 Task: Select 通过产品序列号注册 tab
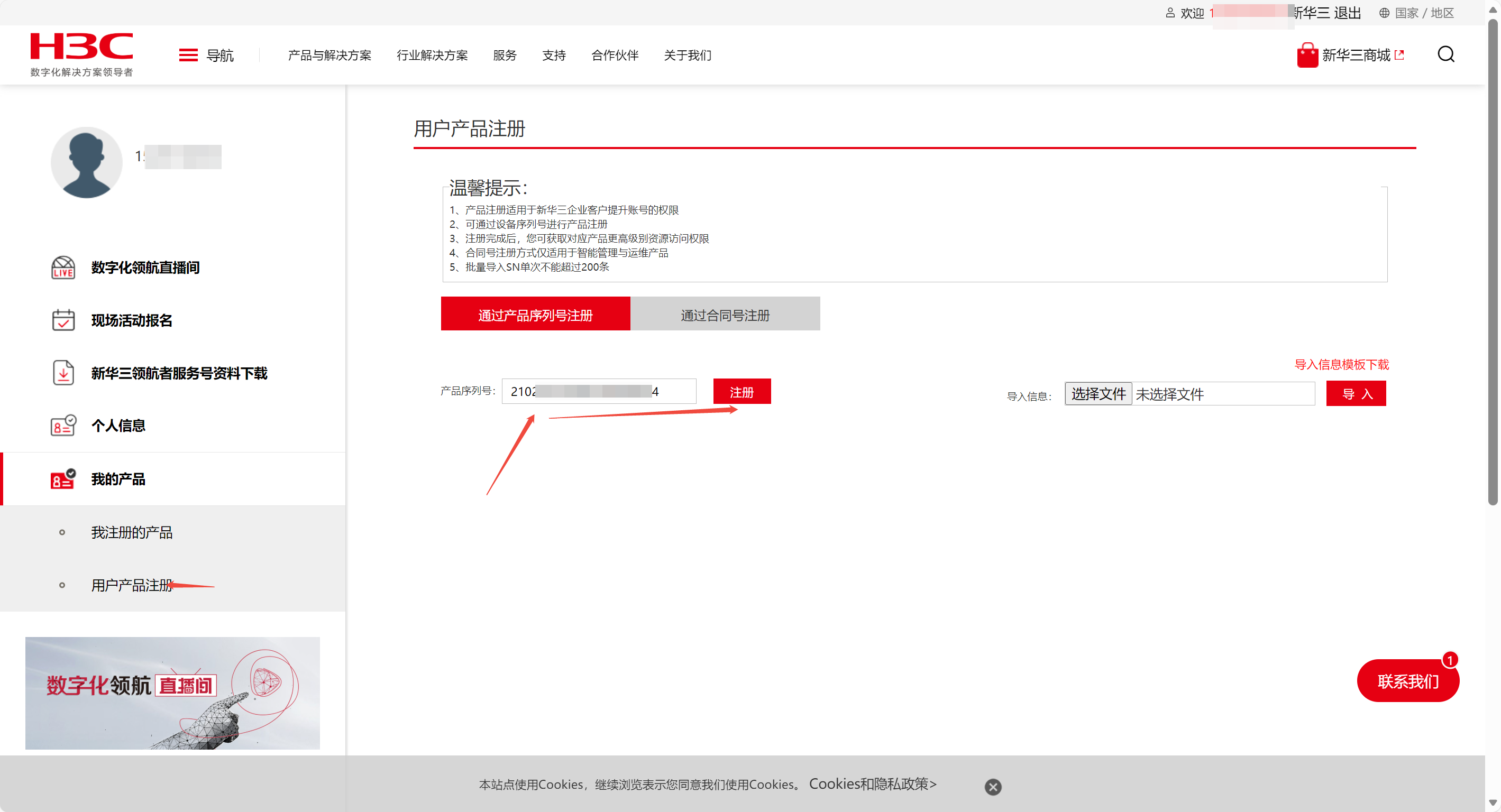pos(535,315)
